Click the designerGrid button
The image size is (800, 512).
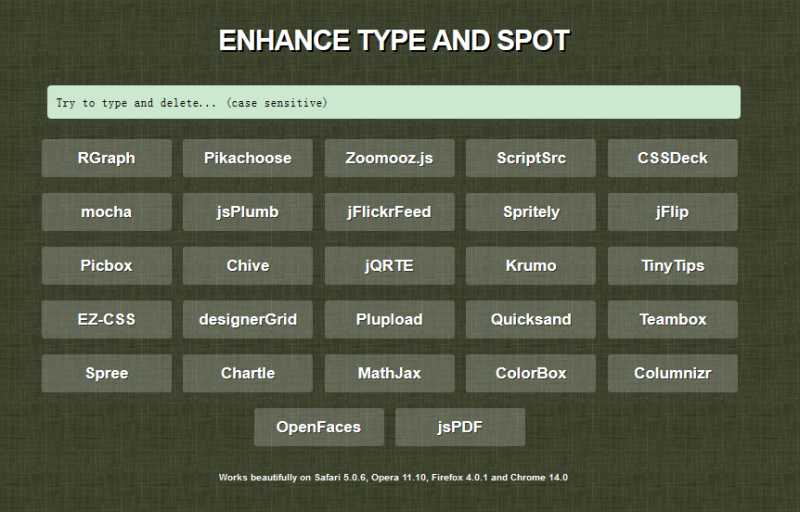(247, 320)
